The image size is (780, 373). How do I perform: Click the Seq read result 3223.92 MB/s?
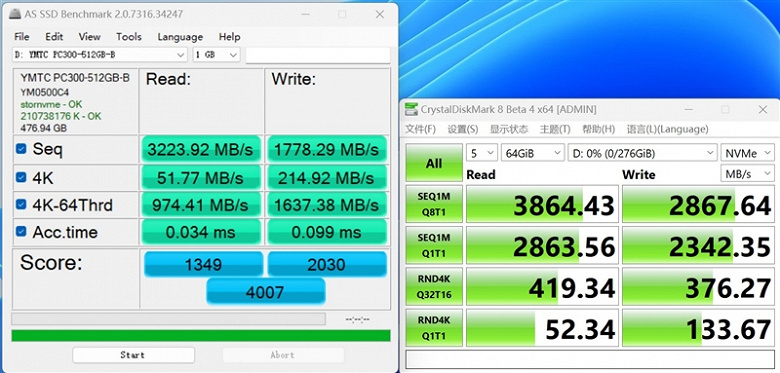pos(200,149)
